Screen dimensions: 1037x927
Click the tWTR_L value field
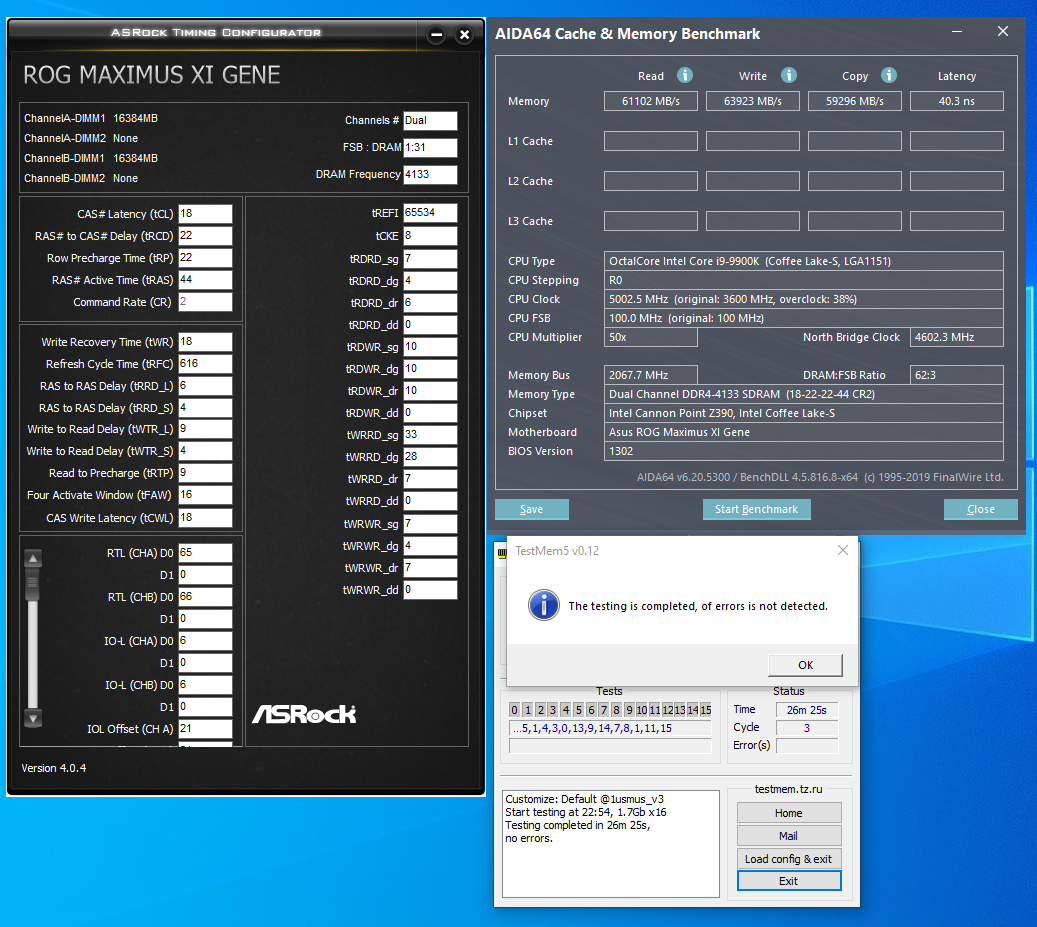point(206,429)
